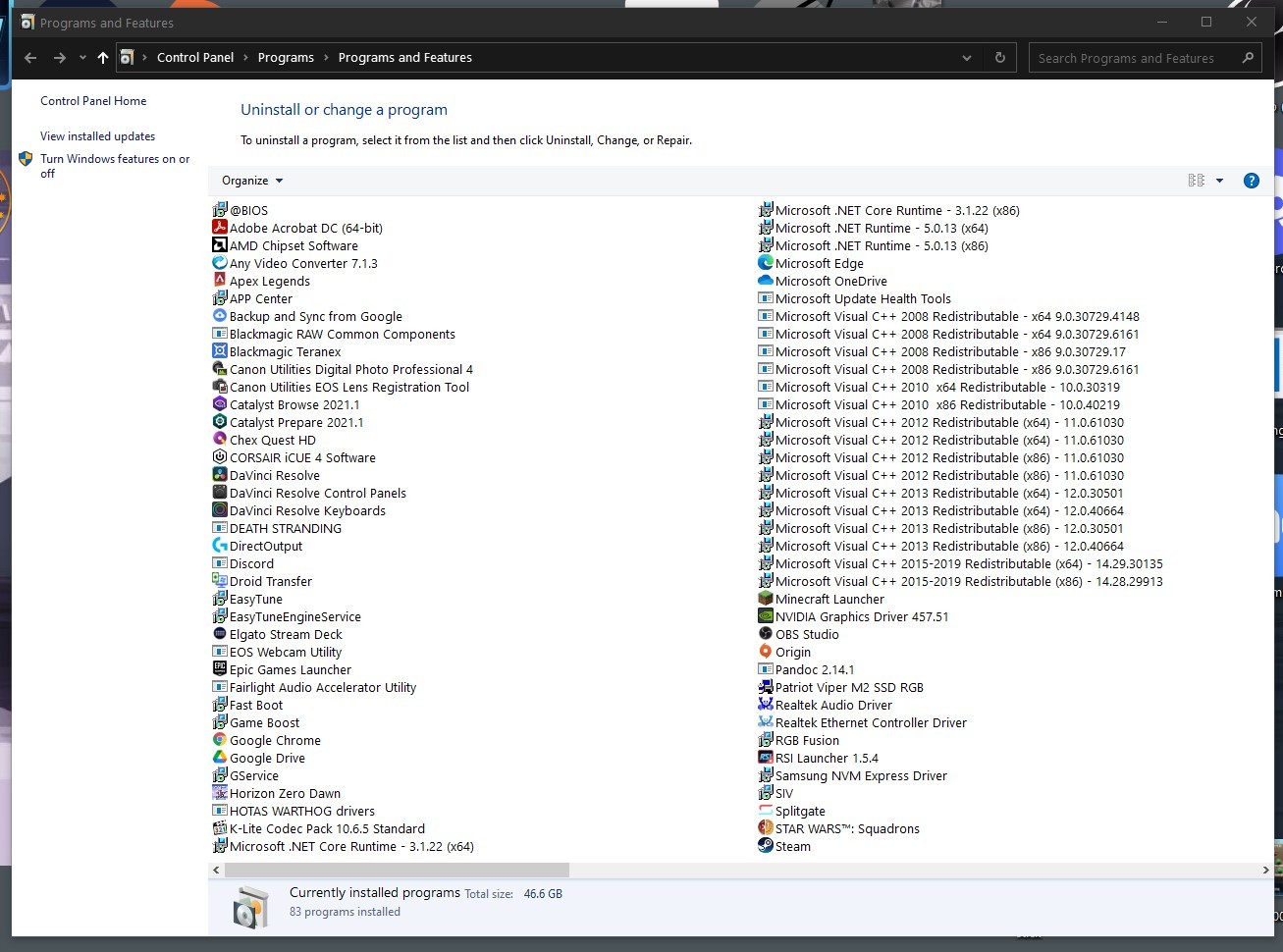
Task: Click the Microsoft OneDrive cloud icon
Action: [766, 281]
